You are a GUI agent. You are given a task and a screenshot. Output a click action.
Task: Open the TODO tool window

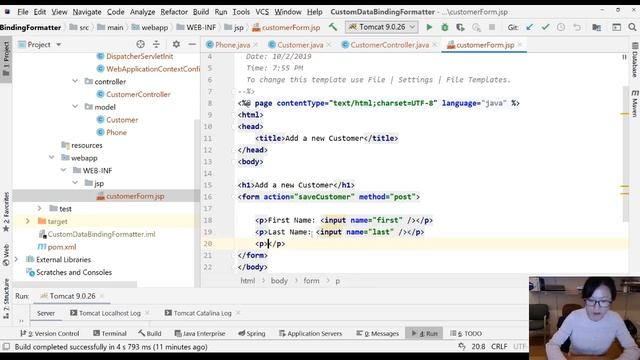coord(466,333)
